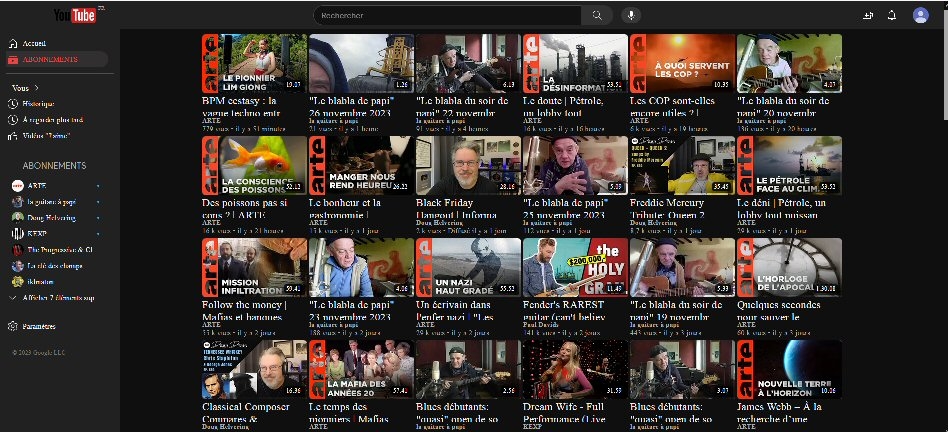Click title "BPM ecstasy : la vague techno"
Viewport: 948px width, 432px height.
[239, 106]
